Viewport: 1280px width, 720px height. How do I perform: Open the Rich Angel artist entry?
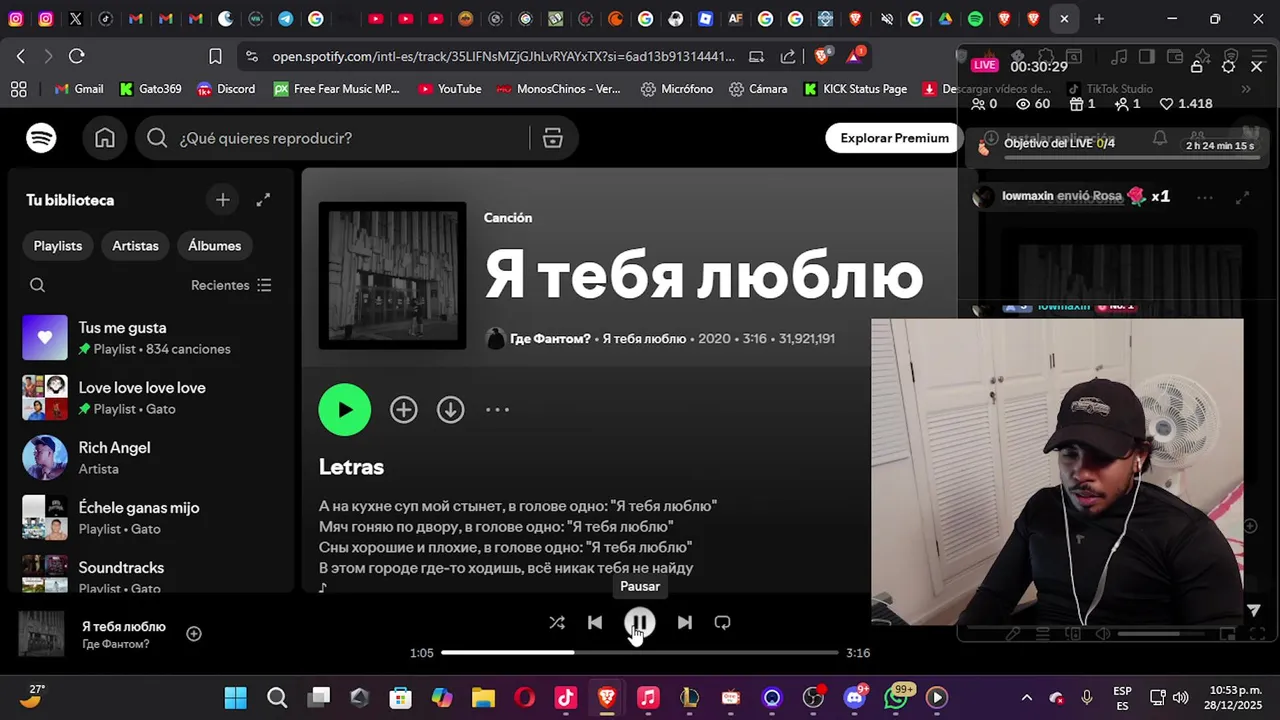(150, 458)
